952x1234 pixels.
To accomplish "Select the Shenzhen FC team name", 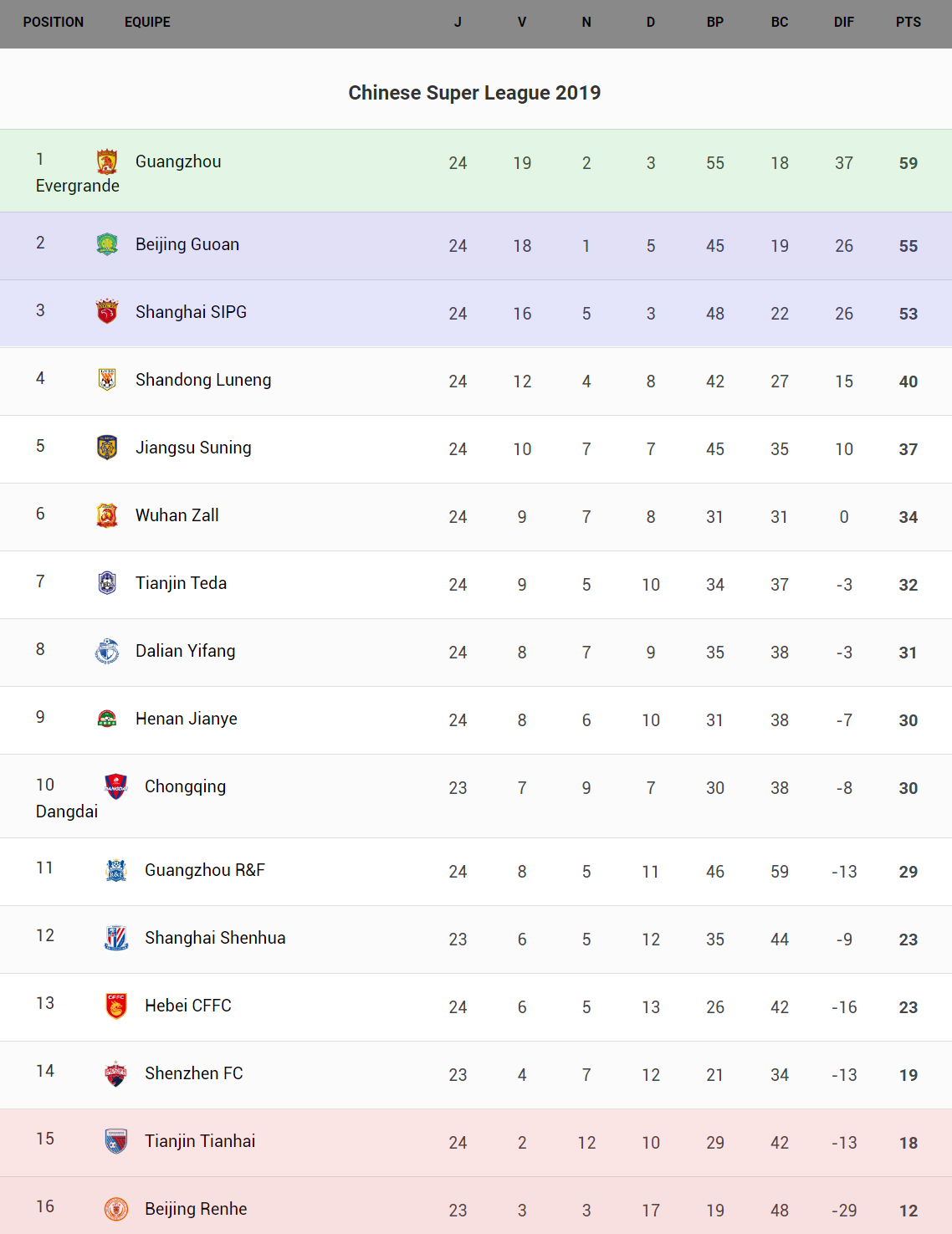I will coord(193,1073).
